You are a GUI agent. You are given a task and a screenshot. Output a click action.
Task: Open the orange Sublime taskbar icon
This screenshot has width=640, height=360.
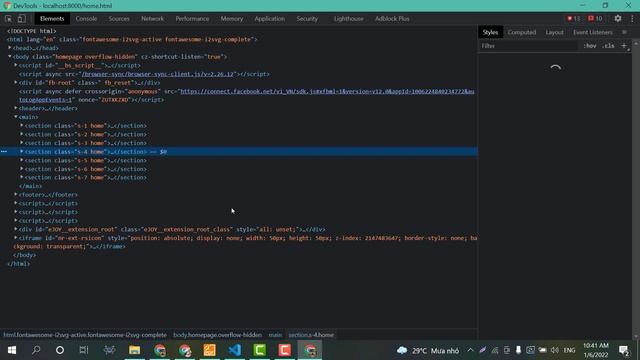tap(209, 350)
